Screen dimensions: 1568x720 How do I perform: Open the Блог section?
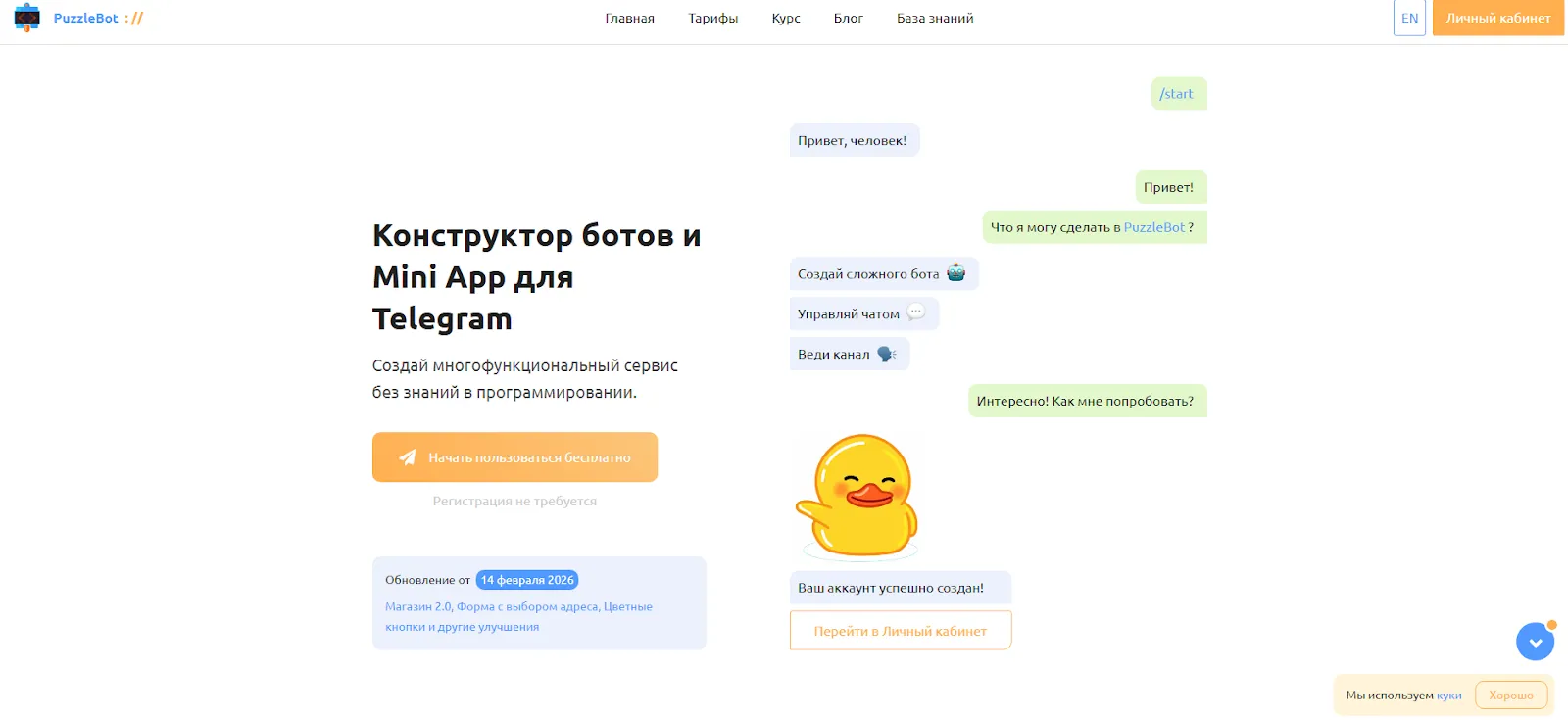849,18
